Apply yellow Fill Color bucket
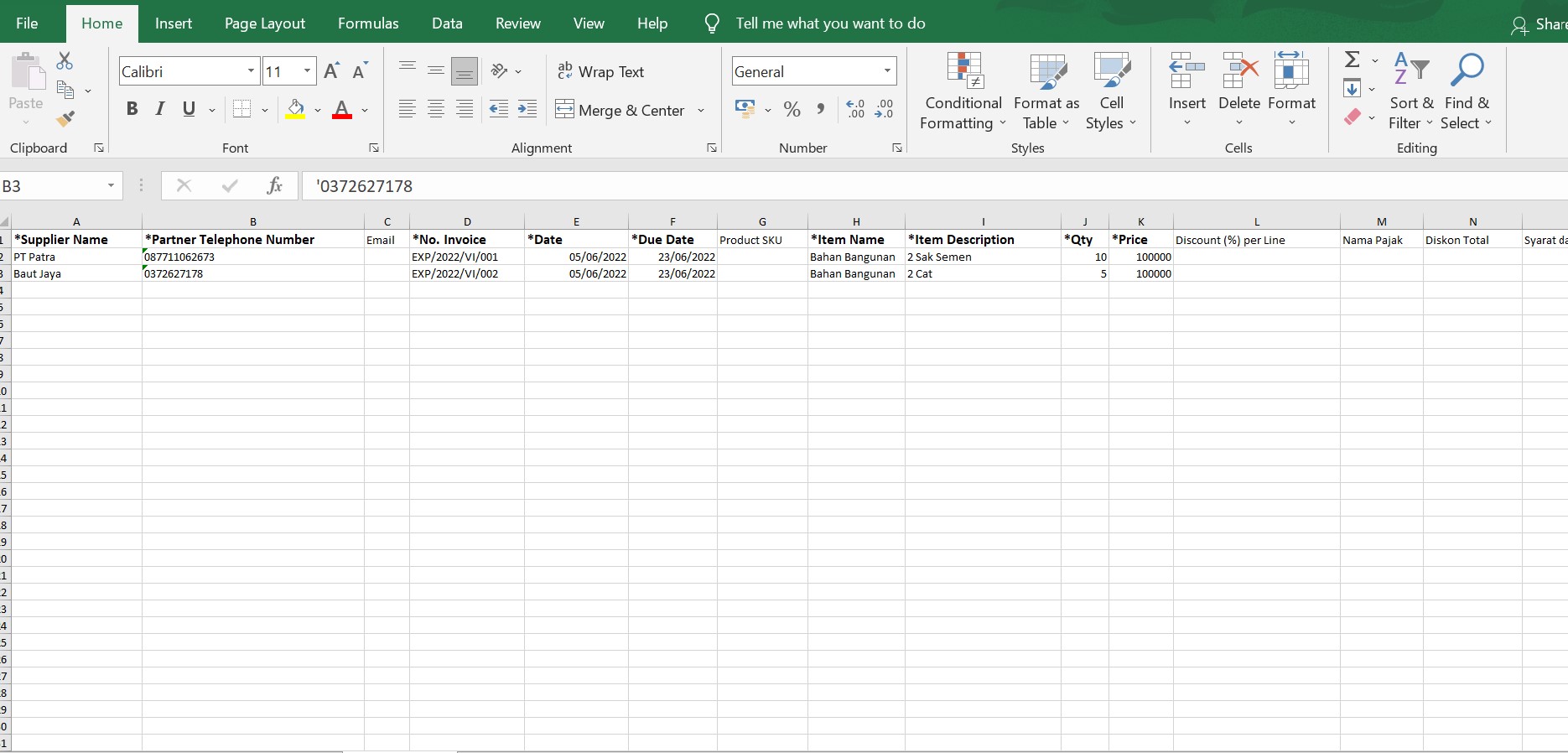Viewport: 1568px width, 753px height. [x=295, y=109]
